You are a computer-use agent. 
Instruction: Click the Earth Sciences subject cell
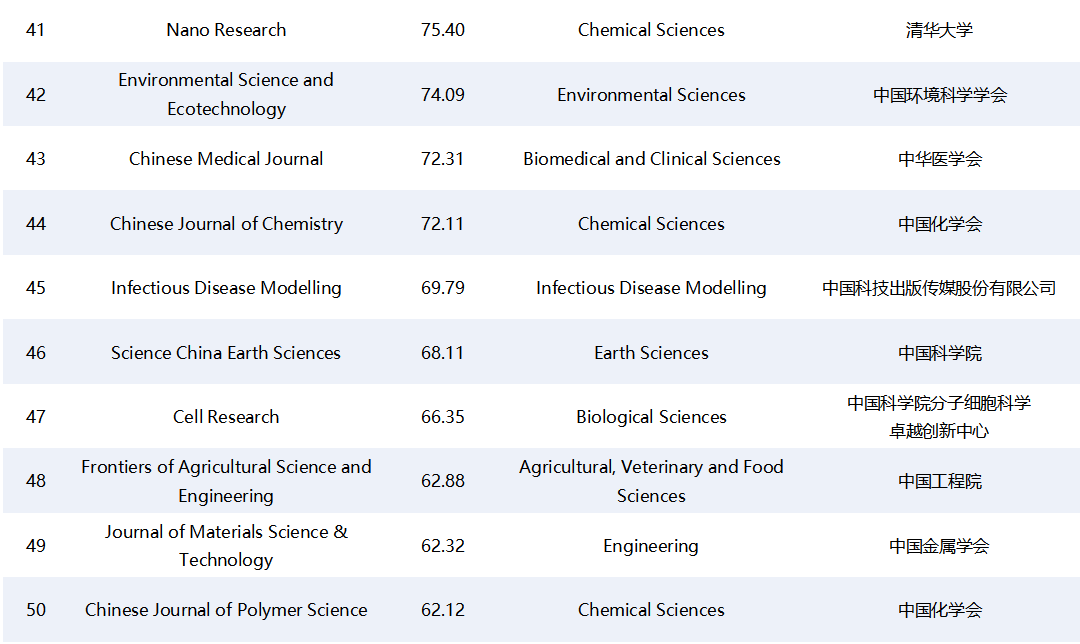(x=651, y=353)
